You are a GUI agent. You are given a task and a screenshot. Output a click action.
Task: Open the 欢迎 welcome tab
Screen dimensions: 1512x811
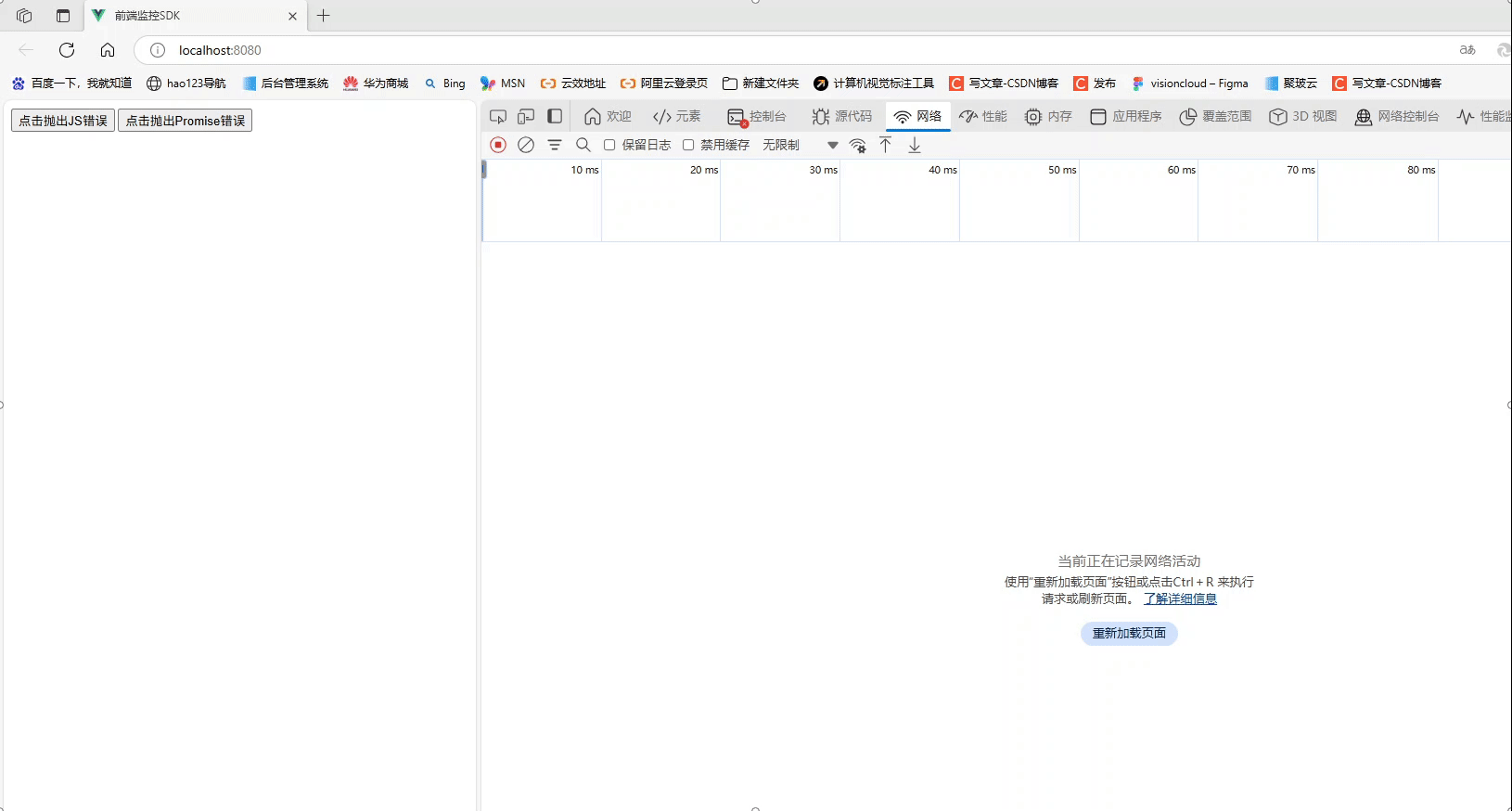click(608, 117)
